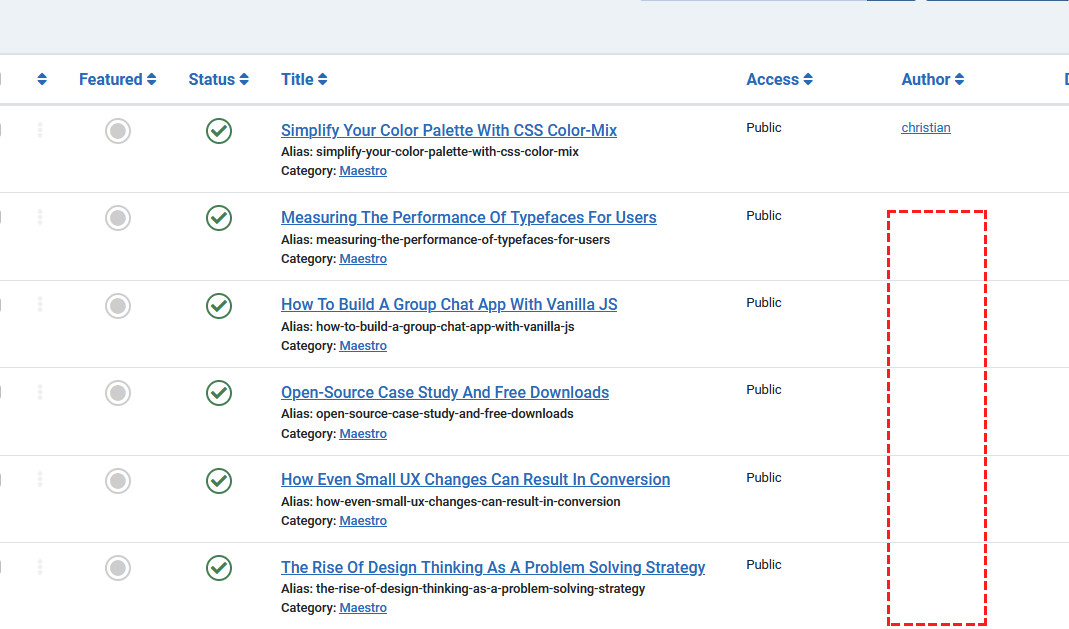Click drag handle of Open-Source Case Study row

[x=40, y=392]
